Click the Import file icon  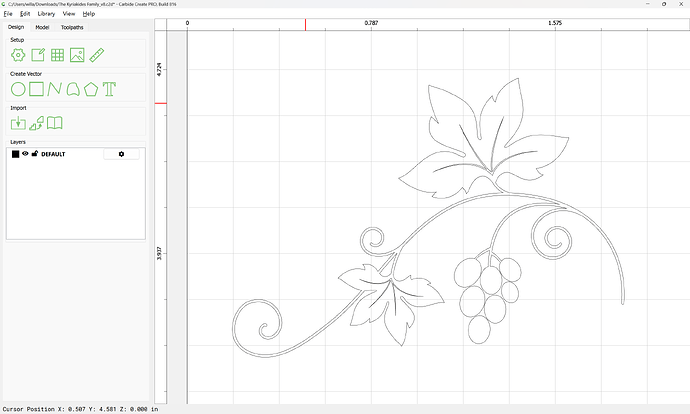click(x=18, y=123)
